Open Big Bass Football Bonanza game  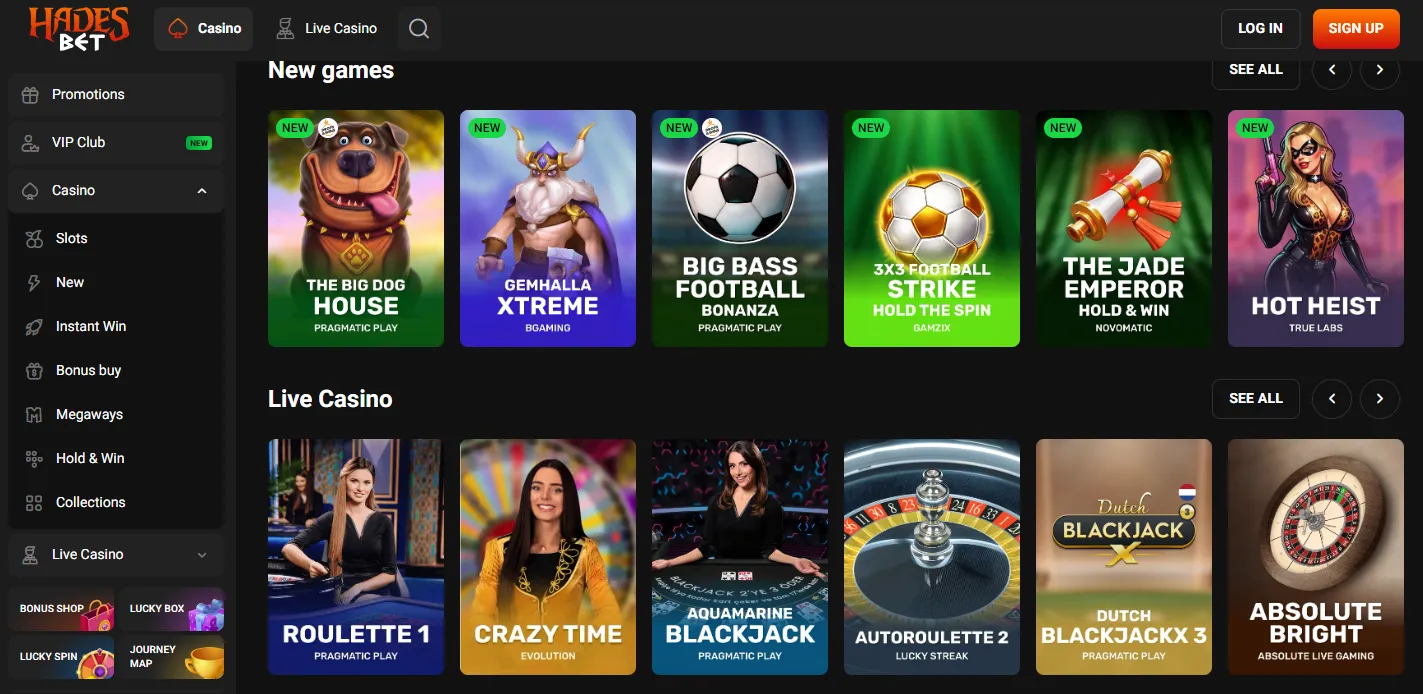coord(740,228)
